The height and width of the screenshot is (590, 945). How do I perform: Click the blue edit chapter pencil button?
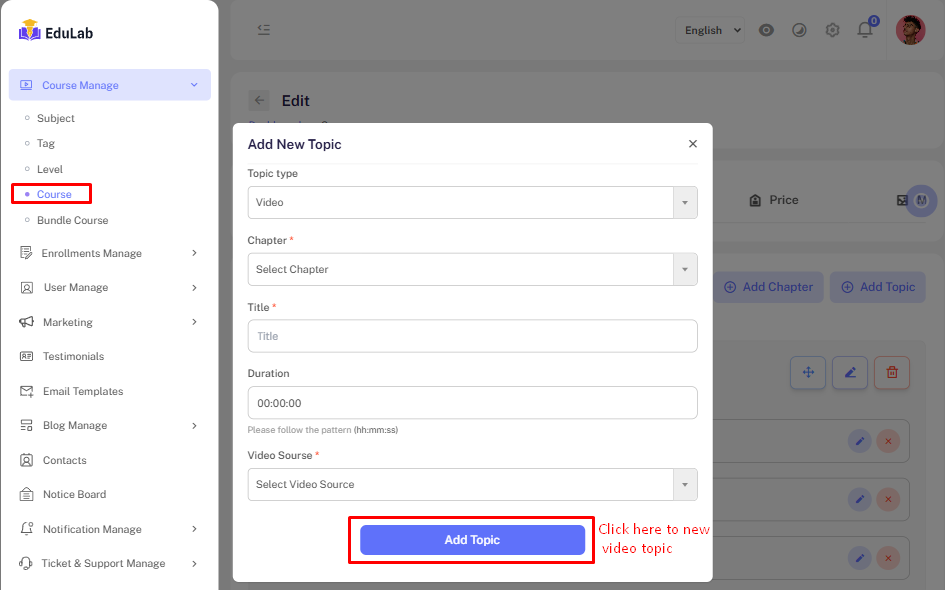850,373
